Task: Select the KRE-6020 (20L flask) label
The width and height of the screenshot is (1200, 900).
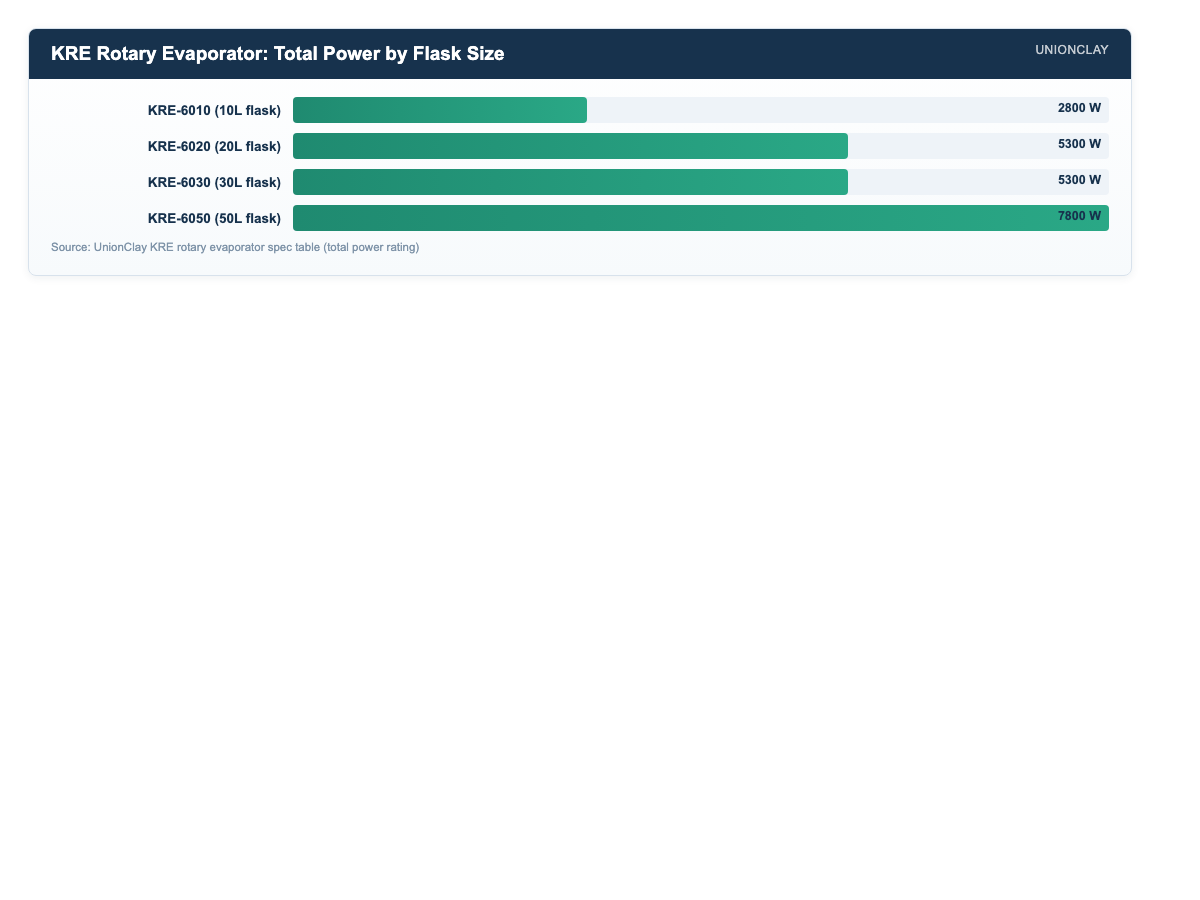Action: [214, 146]
